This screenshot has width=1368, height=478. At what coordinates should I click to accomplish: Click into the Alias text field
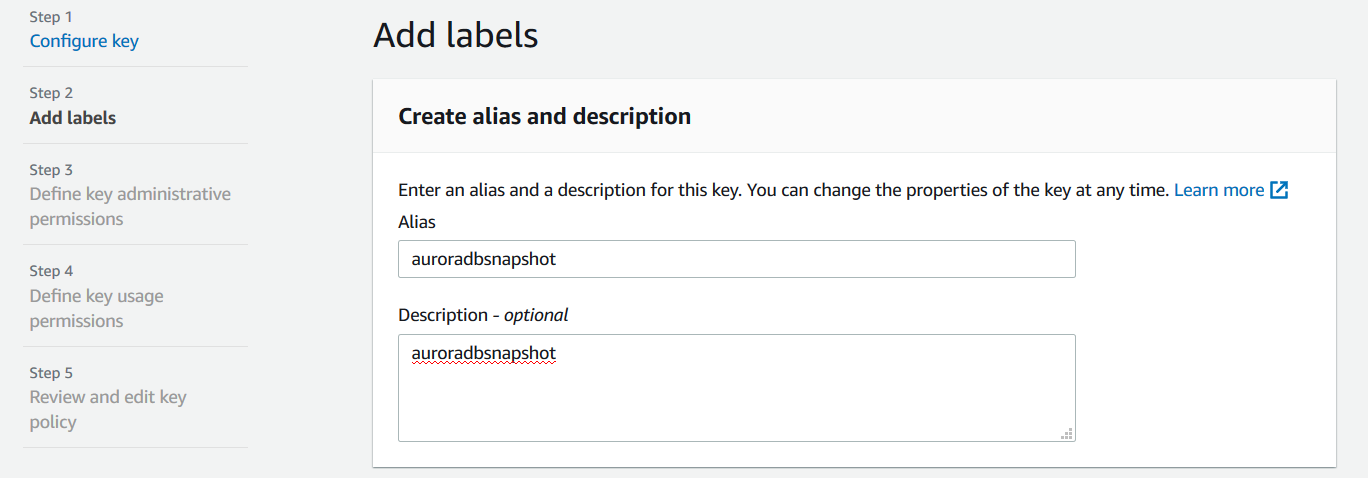click(x=736, y=259)
